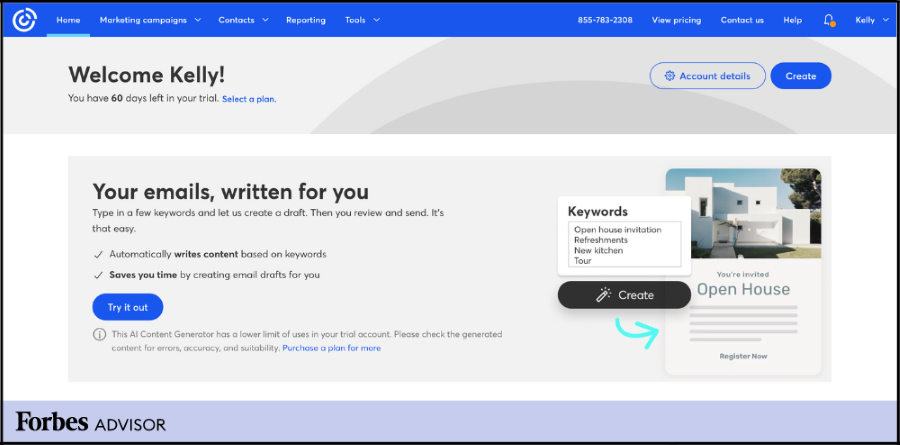Click the Open House house photo thumbnail
This screenshot has width=900, height=445.
(x=743, y=214)
